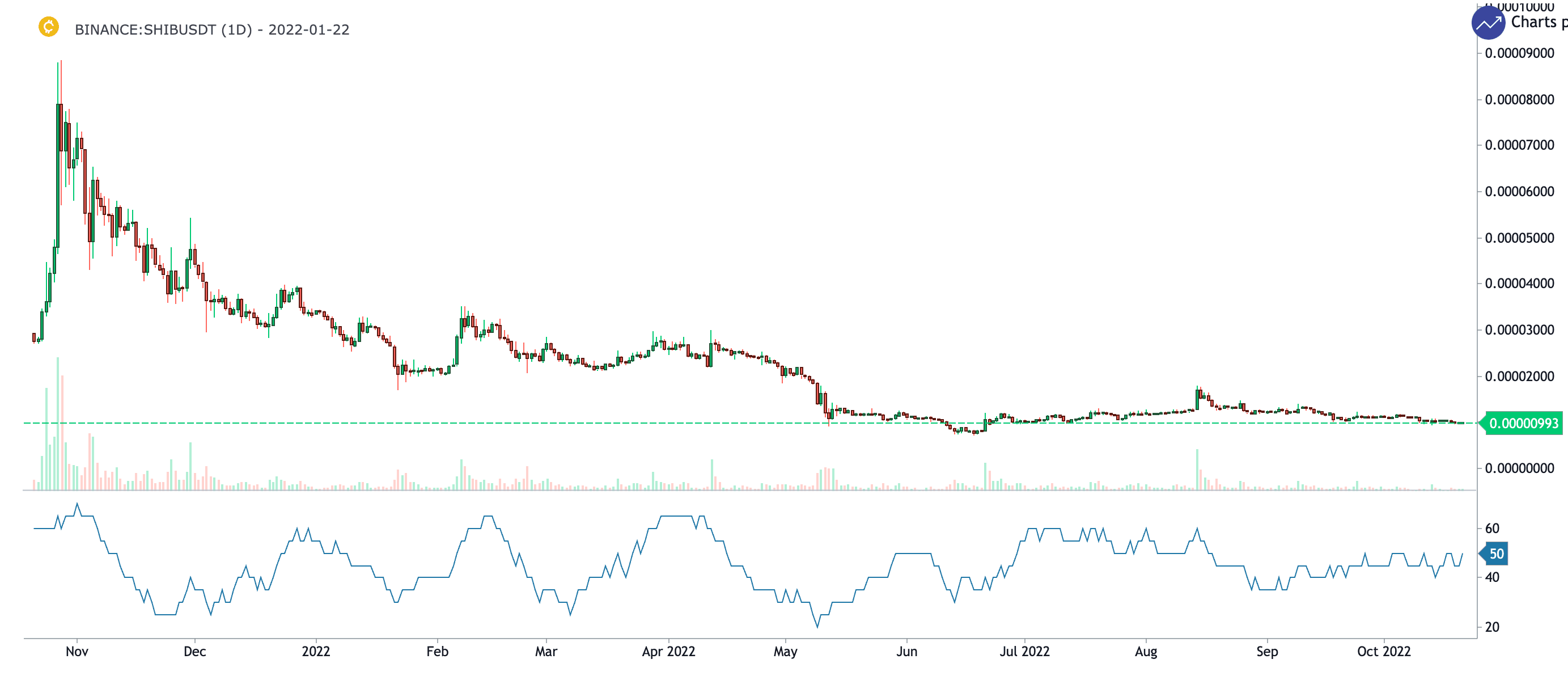Click the RSI 20 level label
1568x676 pixels.
pyautogui.click(x=1492, y=627)
